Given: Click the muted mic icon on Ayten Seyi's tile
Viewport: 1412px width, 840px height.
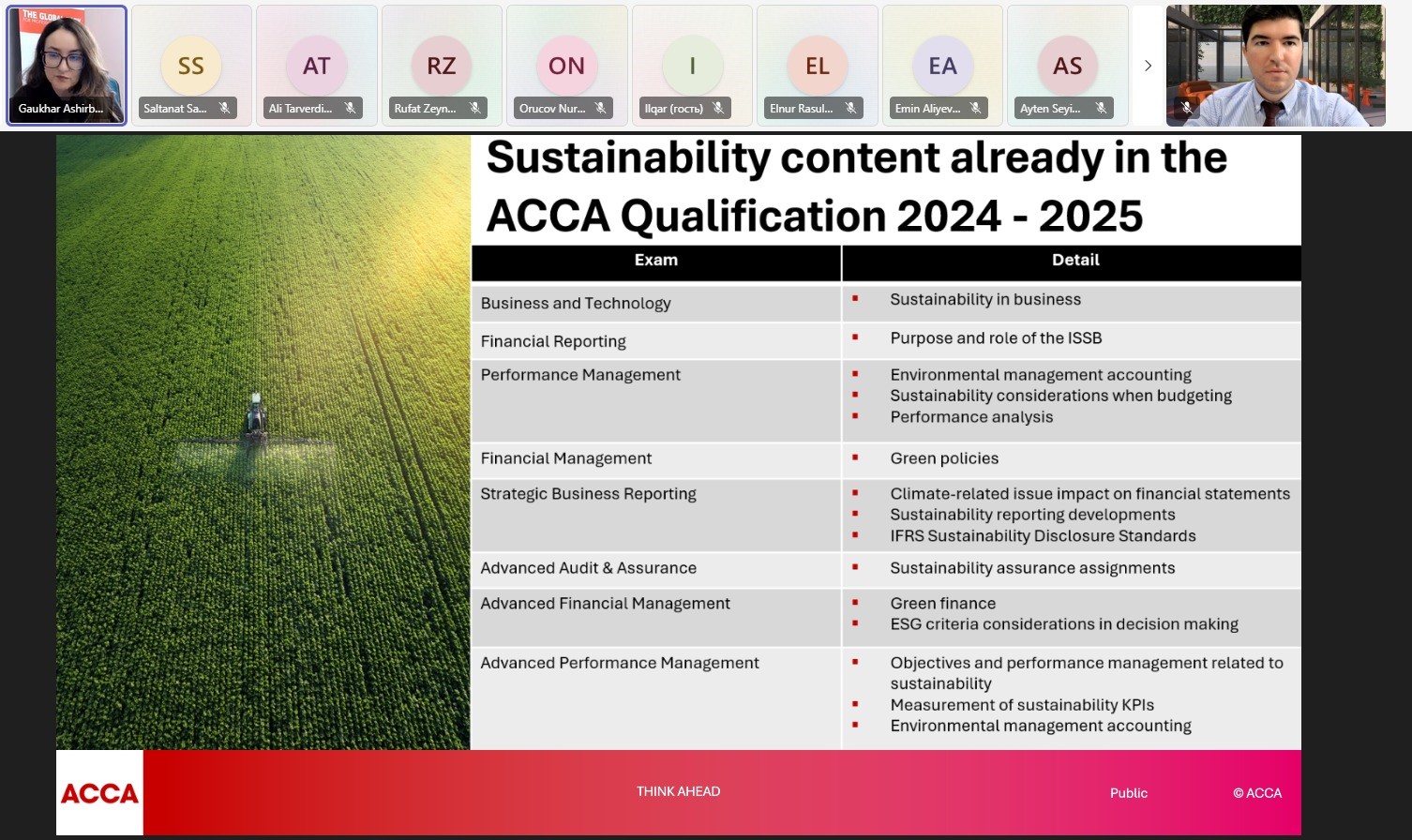Looking at the screenshot, I should [1102, 109].
